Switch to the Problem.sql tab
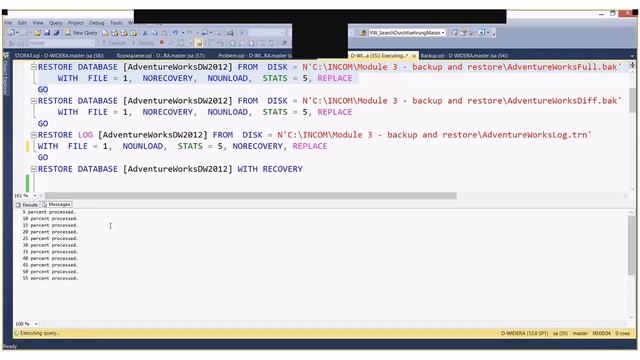This screenshot has height=360, width=640. tap(255, 55)
